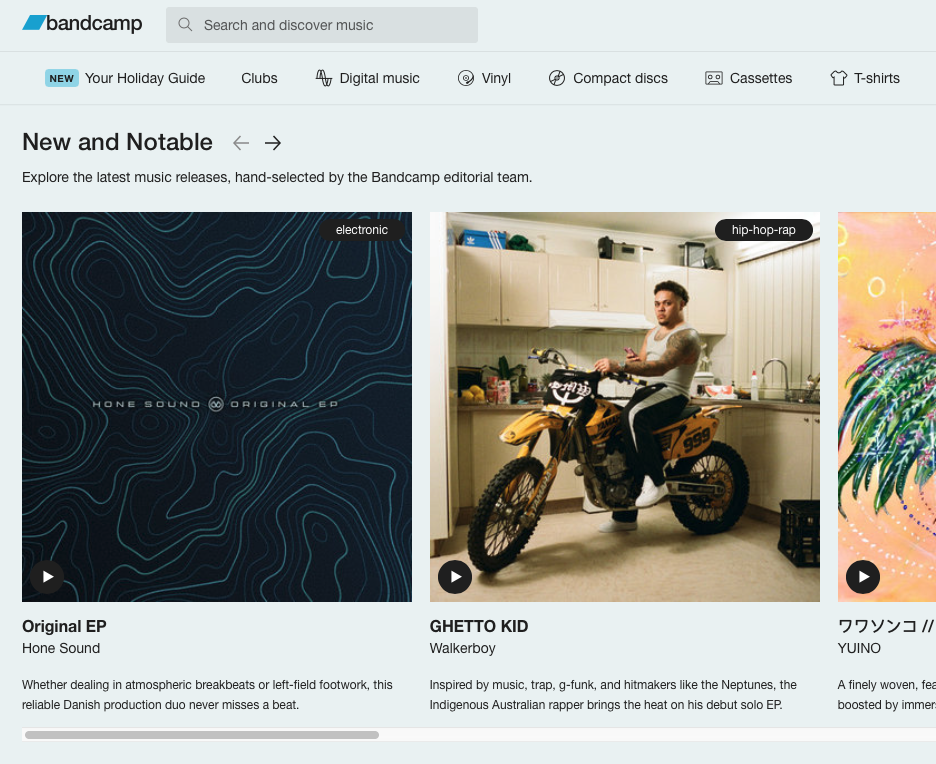This screenshot has width=936, height=764.
Task: Open the Clubs menu item
Action: (259, 78)
